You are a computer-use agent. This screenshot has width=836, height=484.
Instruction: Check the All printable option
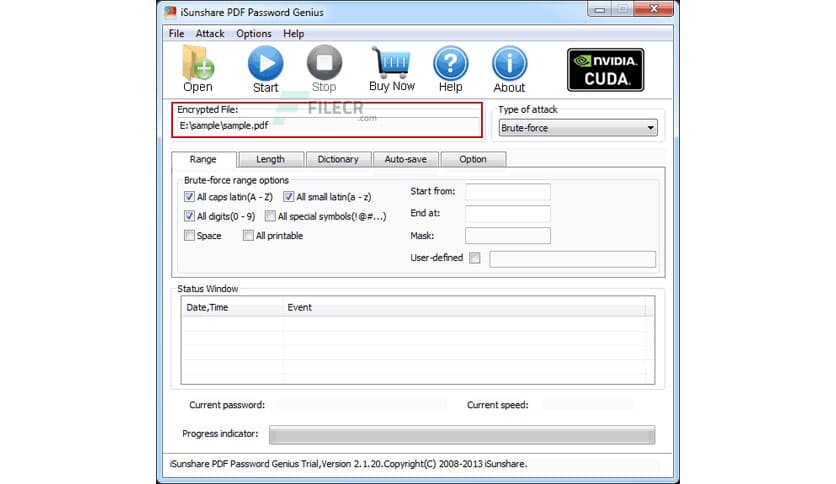[x=248, y=235]
